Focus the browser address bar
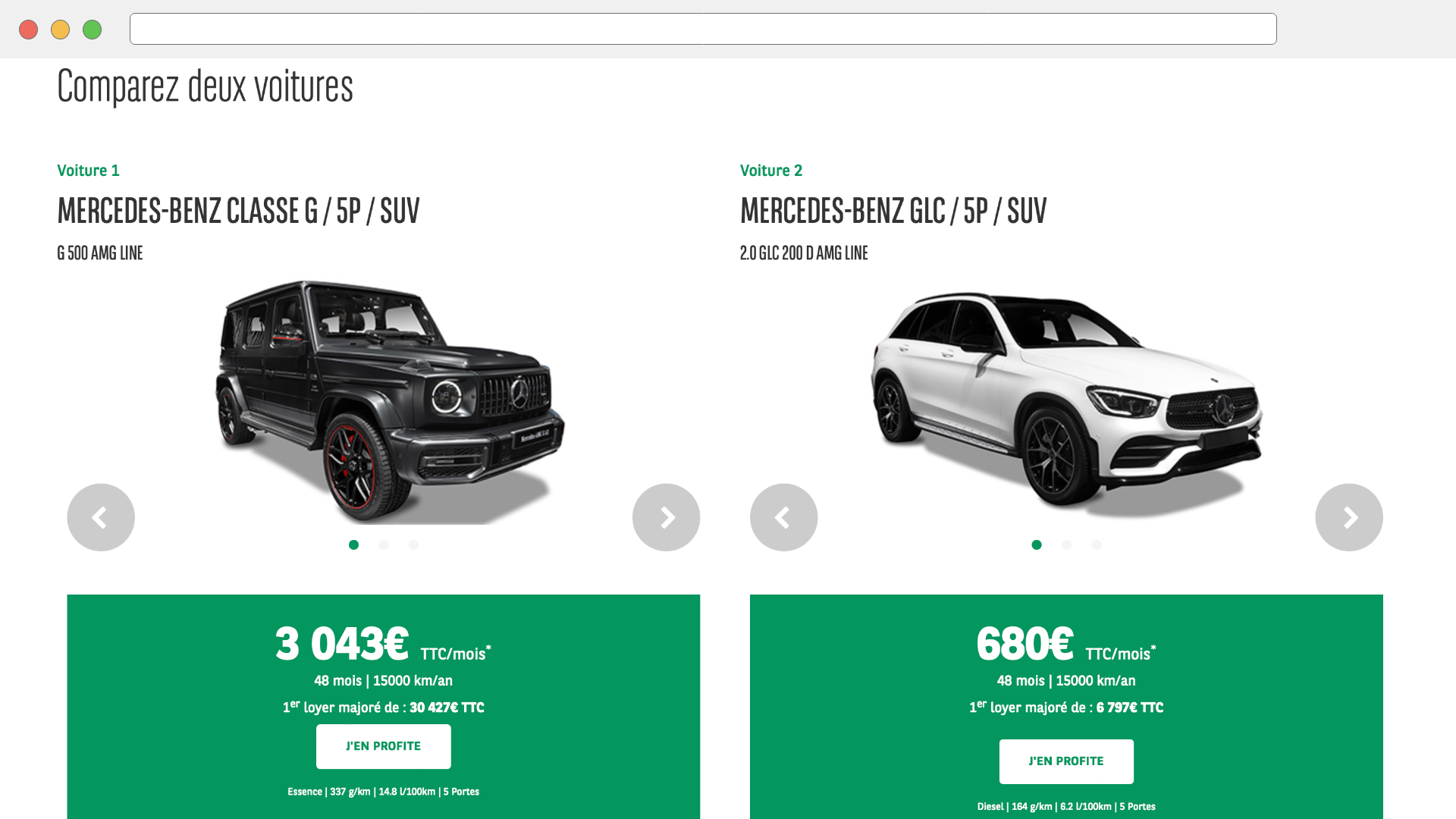The image size is (1456, 819). coord(703,29)
